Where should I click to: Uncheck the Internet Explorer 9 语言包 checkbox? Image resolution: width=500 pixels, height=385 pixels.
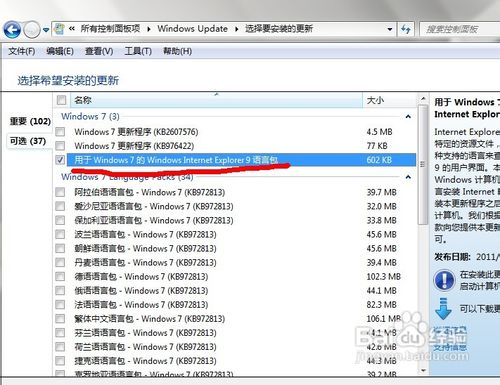[x=60, y=160]
